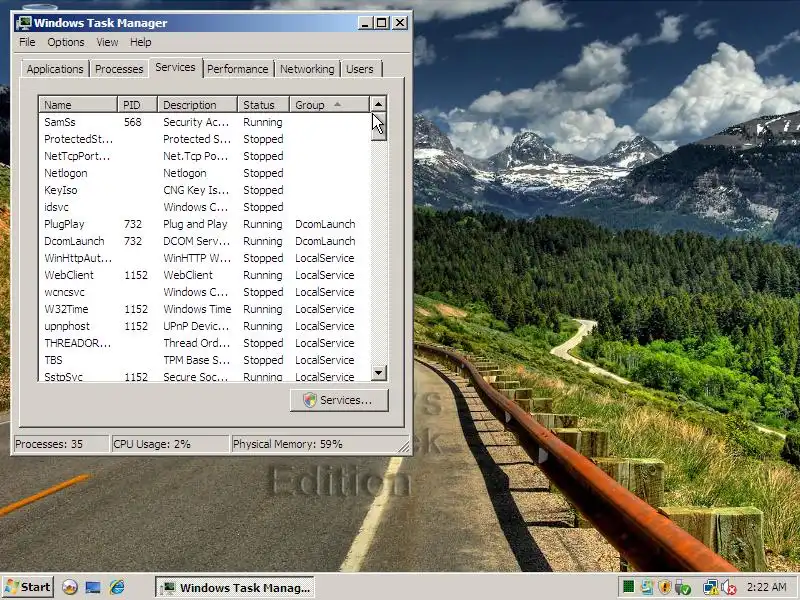Click the muted volume tray icon
Screen dimensions: 800x600
(729, 587)
